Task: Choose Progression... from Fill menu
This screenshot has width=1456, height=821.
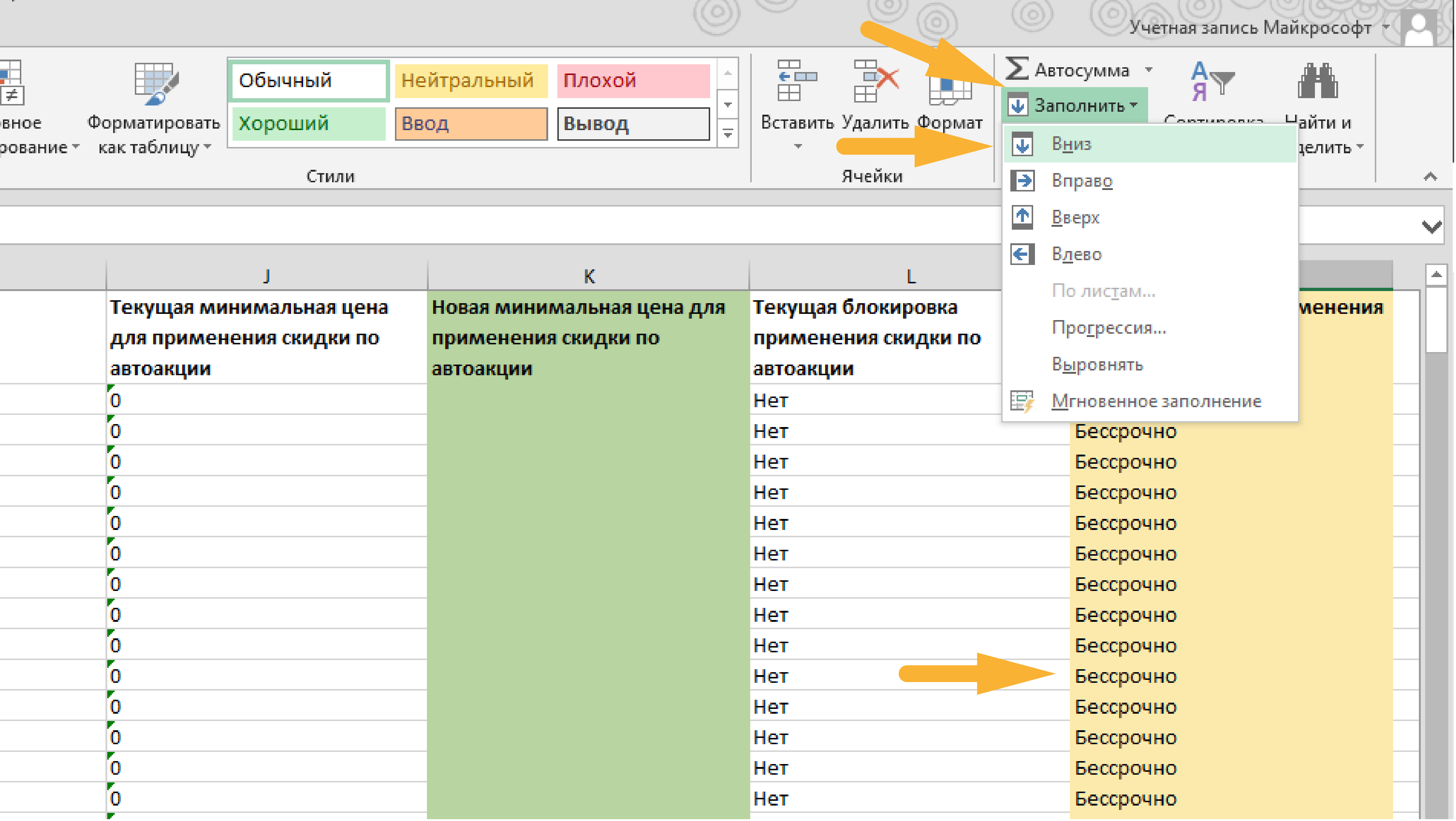Action: (x=1108, y=328)
